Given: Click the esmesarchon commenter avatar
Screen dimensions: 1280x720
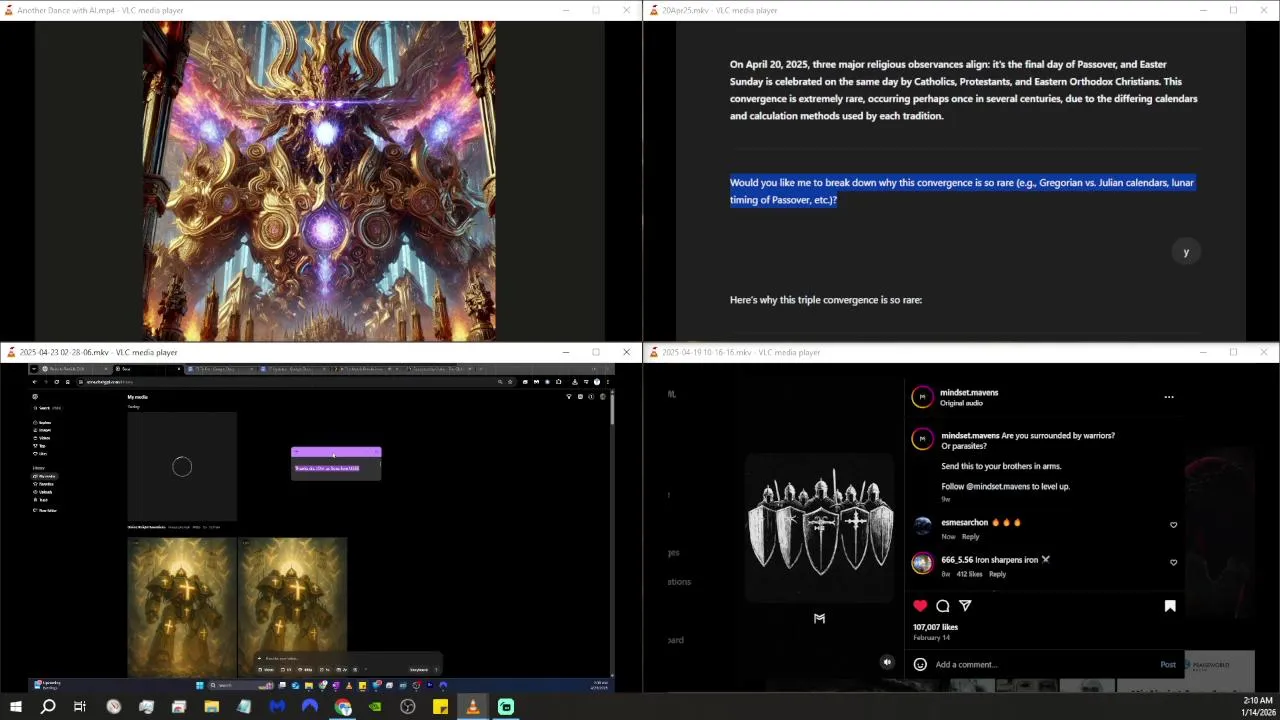Looking at the screenshot, I should pos(922,525).
